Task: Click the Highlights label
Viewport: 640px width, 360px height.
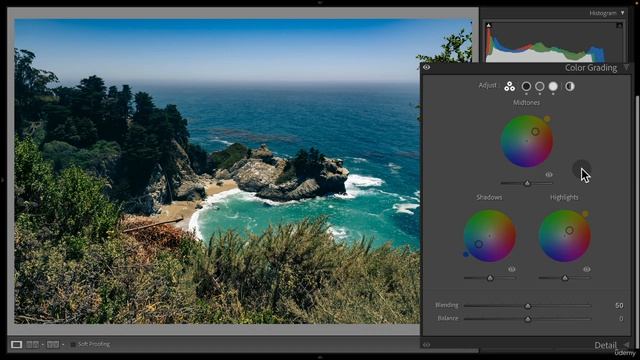Action: pyautogui.click(x=564, y=198)
